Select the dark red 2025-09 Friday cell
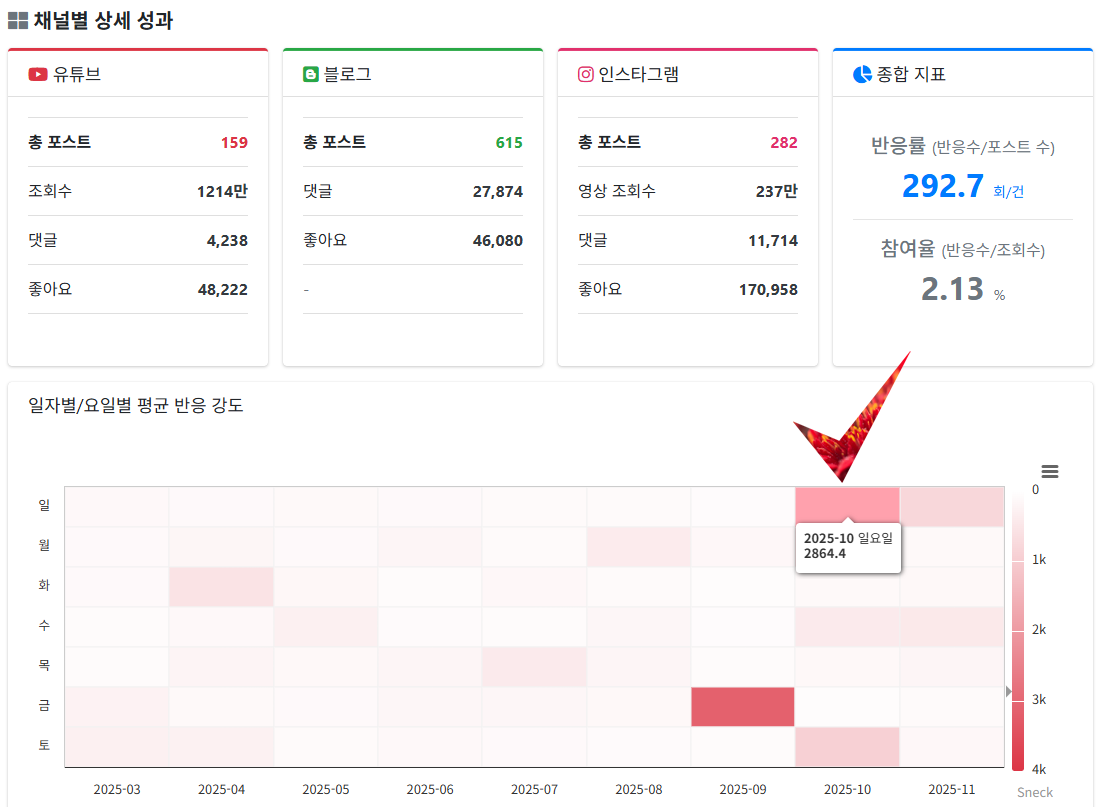Image resolution: width=1102 pixels, height=807 pixels. pyautogui.click(x=743, y=707)
